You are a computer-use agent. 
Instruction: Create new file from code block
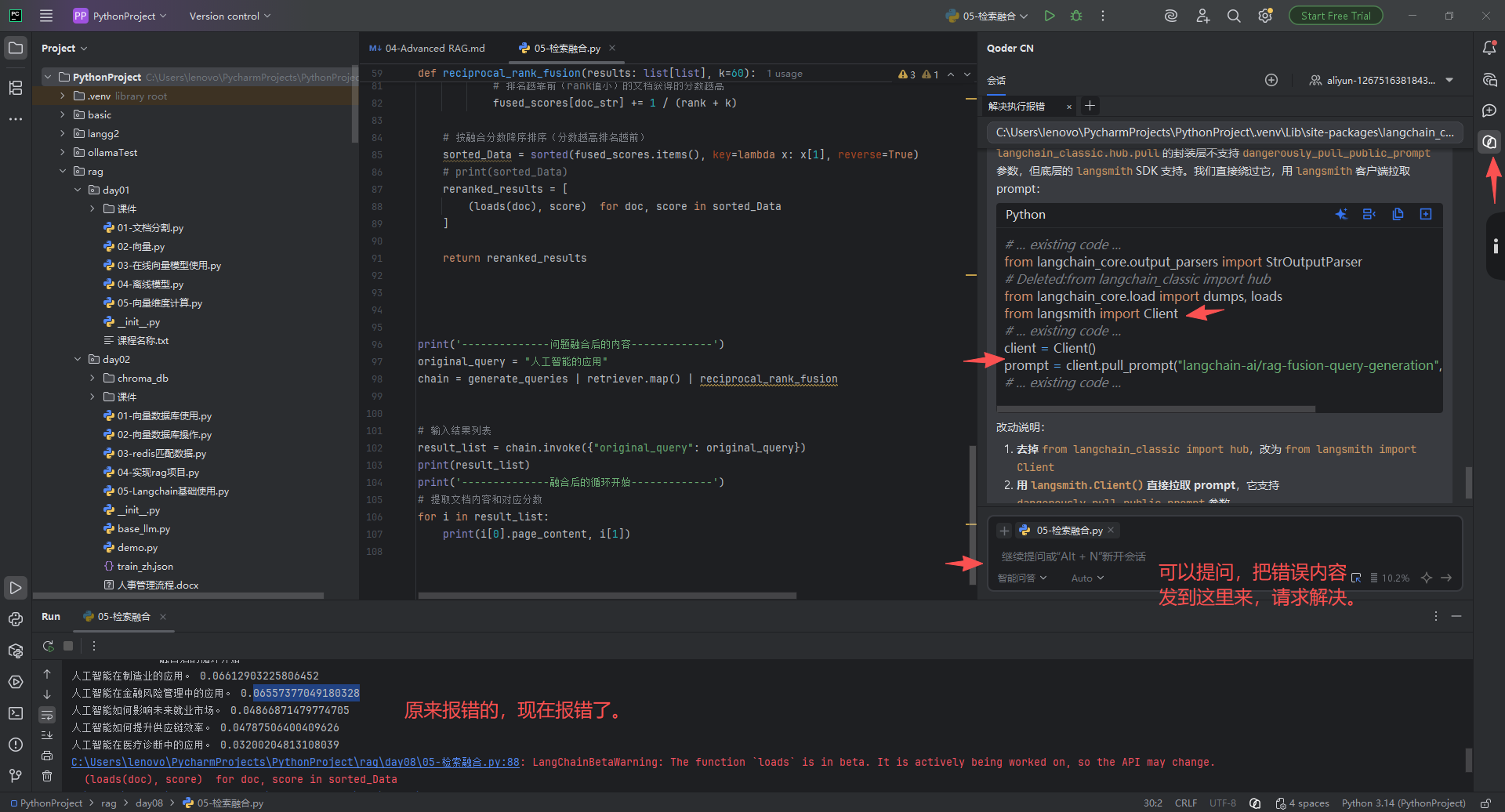click(x=1426, y=214)
